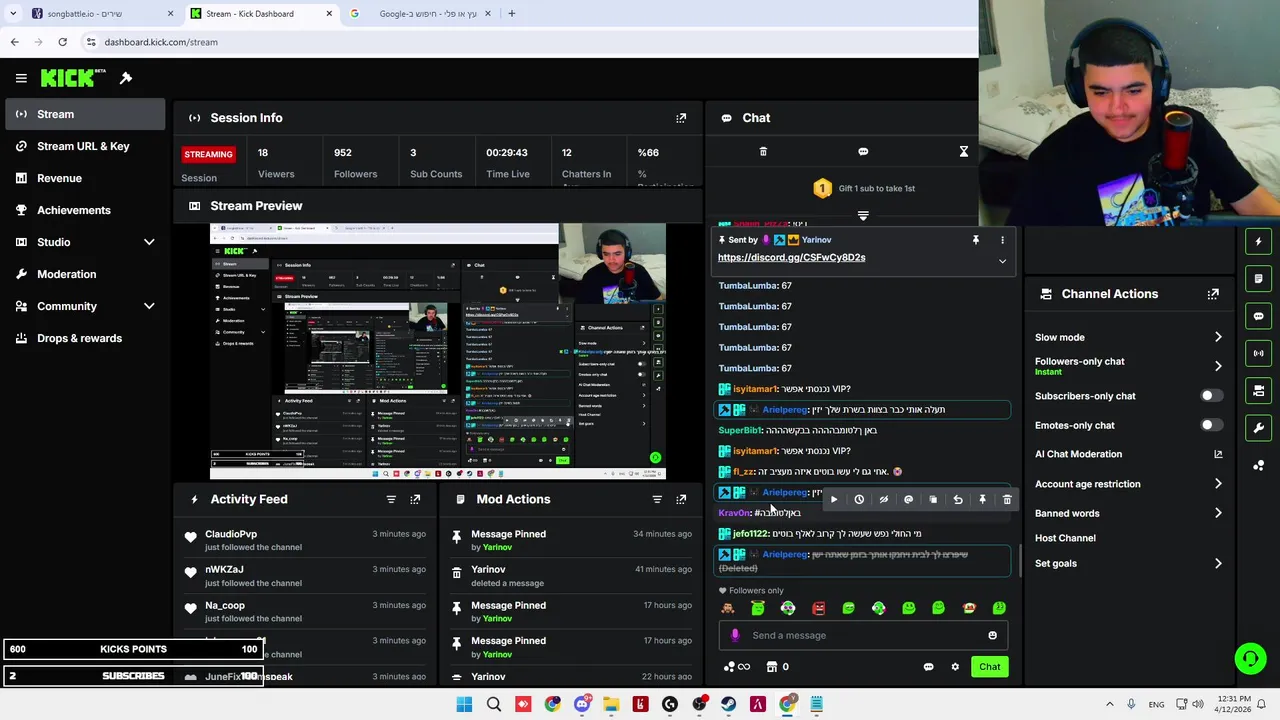Click the reply arrow in message action bar
Viewport: 1280px width, 720px height.
coord(958,499)
